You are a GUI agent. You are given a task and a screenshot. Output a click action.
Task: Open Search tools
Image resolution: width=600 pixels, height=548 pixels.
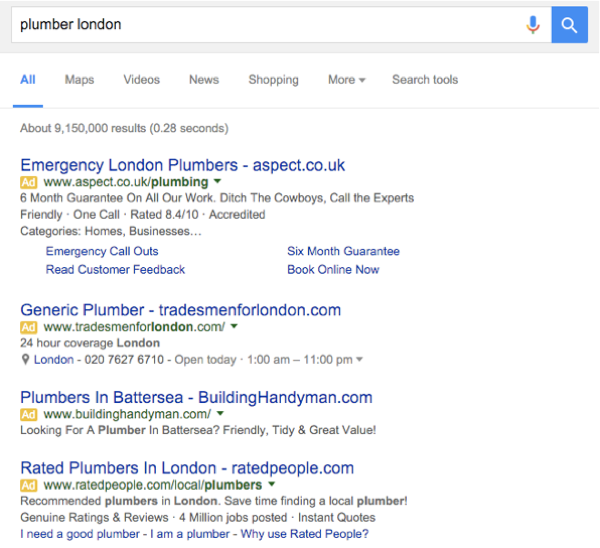click(425, 80)
